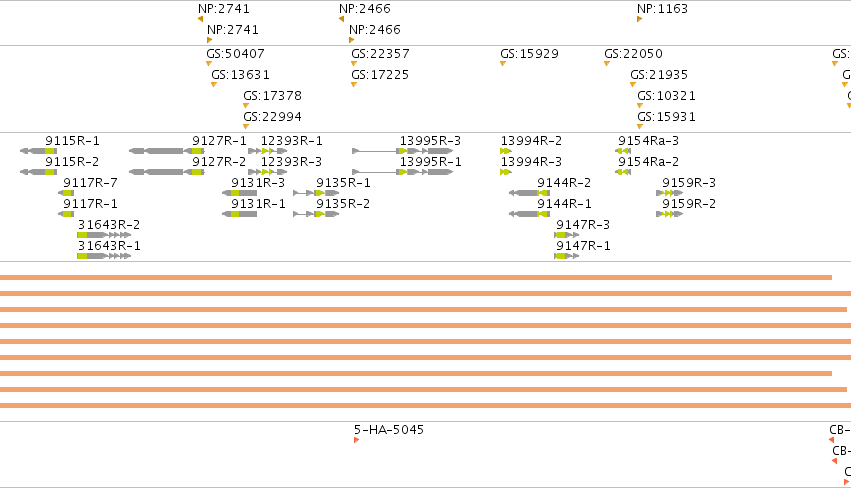The width and height of the screenshot is (851, 488).
Task: Click the 9154Ra-2 label text
Action: (649, 162)
